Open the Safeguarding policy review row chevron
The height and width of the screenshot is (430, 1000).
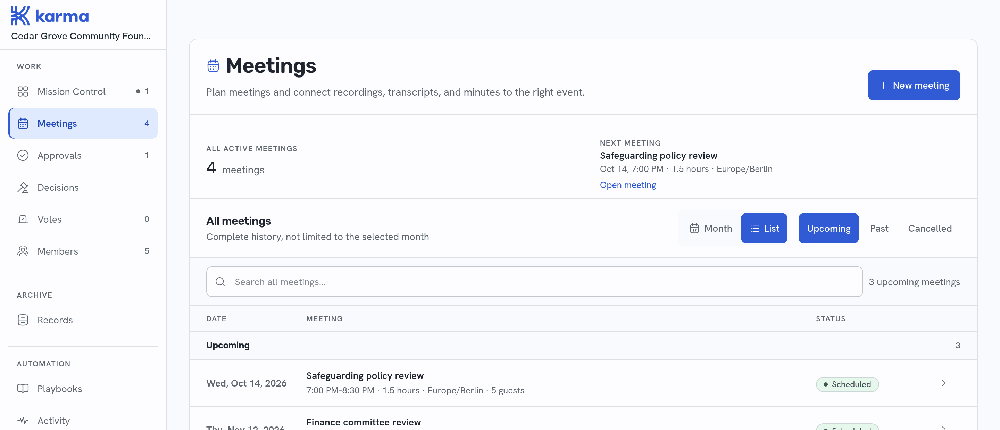(943, 383)
